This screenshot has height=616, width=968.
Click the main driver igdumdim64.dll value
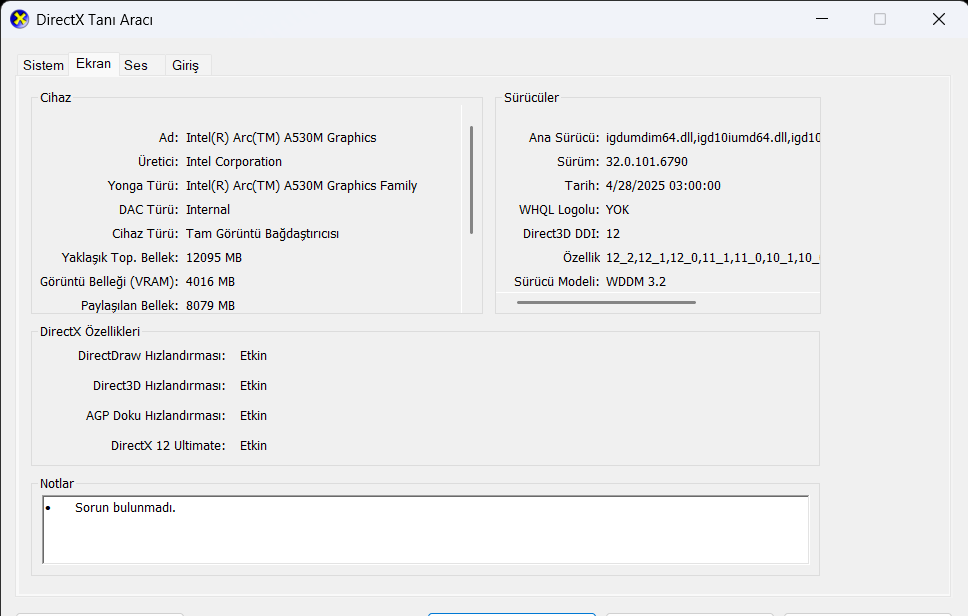point(712,138)
